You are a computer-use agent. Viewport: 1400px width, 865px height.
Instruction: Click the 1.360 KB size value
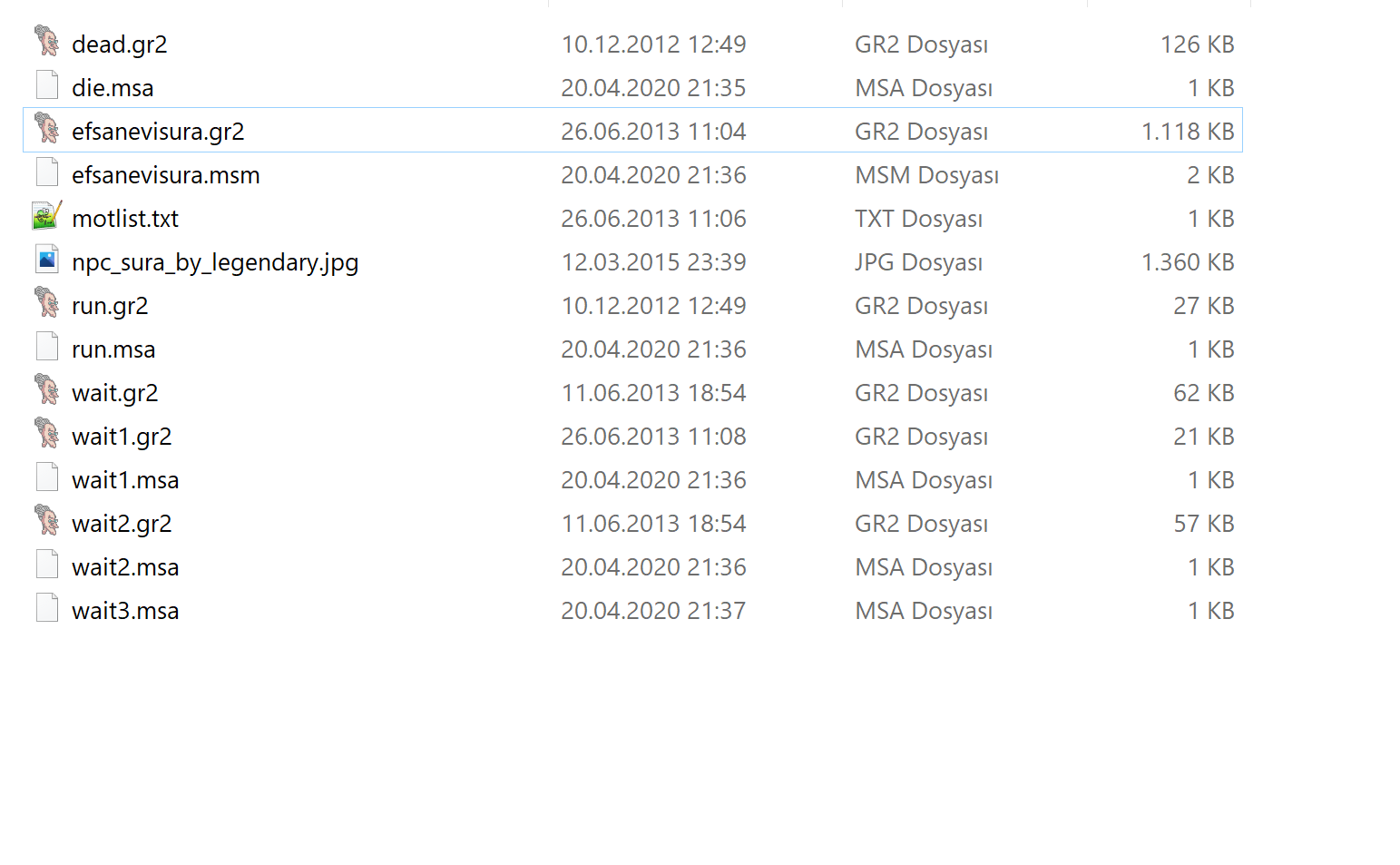point(1188,262)
